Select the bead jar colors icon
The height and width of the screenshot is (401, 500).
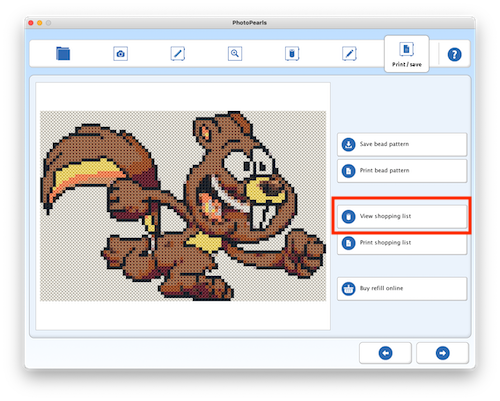click(292, 54)
